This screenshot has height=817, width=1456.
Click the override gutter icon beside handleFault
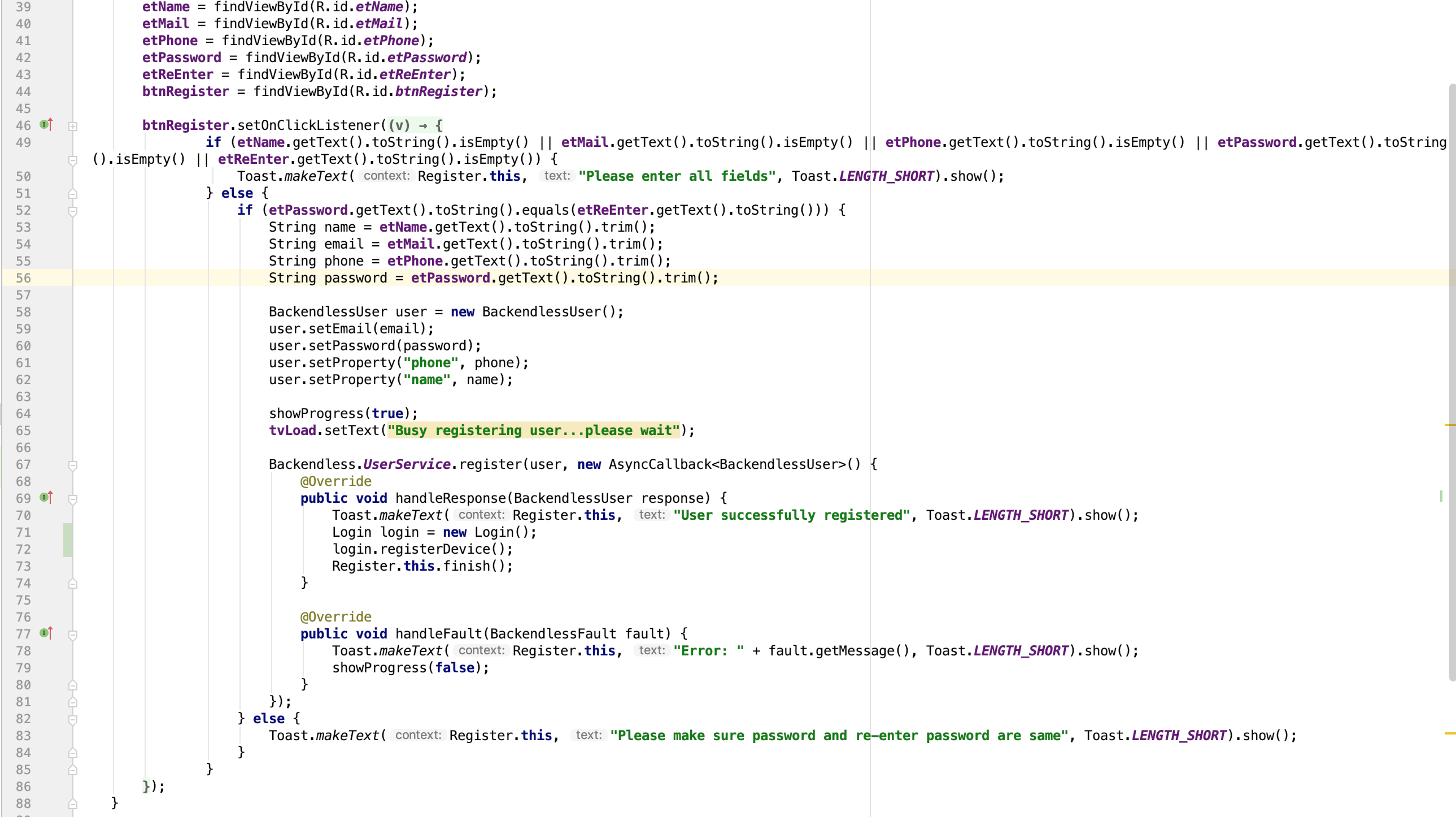click(x=46, y=633)
